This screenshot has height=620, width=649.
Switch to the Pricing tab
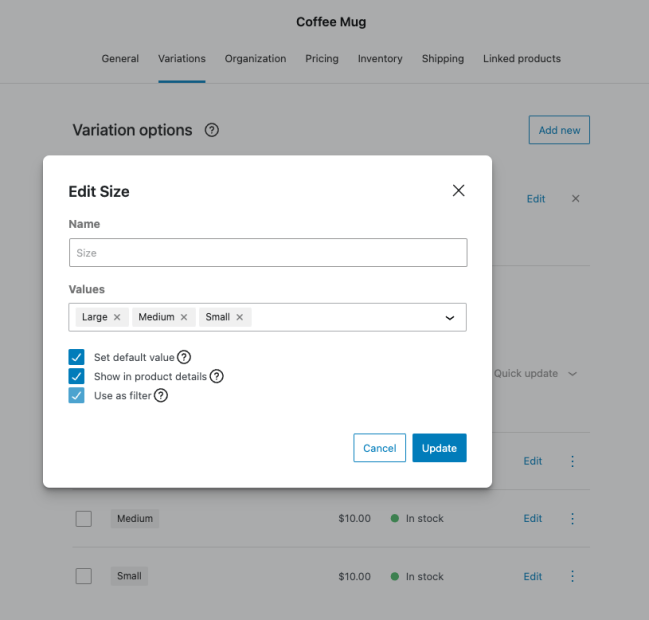click(x=322, y=59)
